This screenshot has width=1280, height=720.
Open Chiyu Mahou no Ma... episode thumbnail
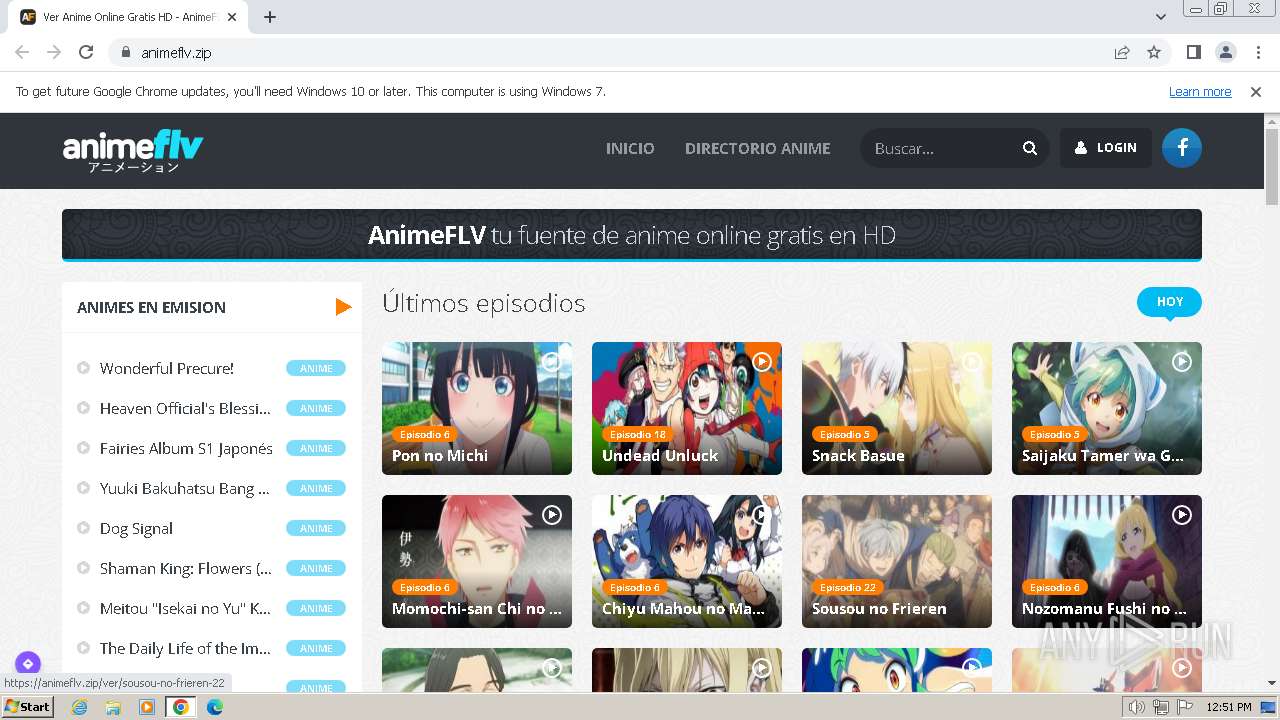[687, 561]
